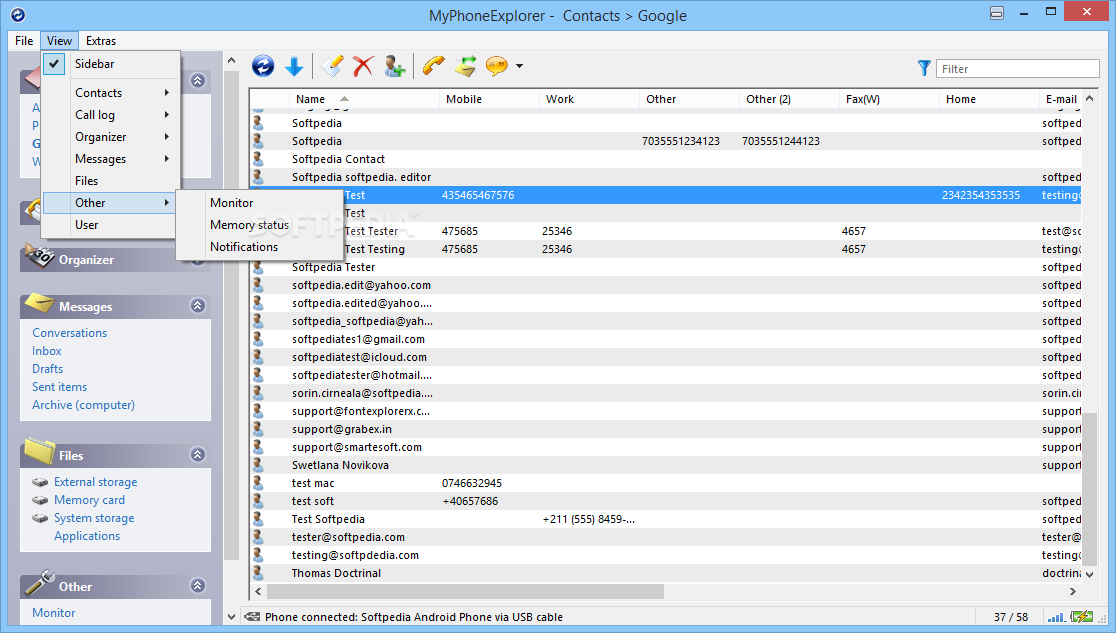Click the sync transfer arrows icon
Viewport: 1116px width, 633px height.
[x=465, y=66]
